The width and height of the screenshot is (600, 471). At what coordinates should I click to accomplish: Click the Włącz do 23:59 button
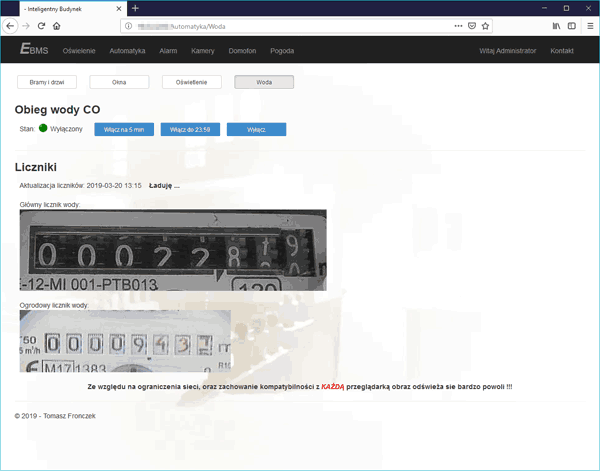coord(190,129)
